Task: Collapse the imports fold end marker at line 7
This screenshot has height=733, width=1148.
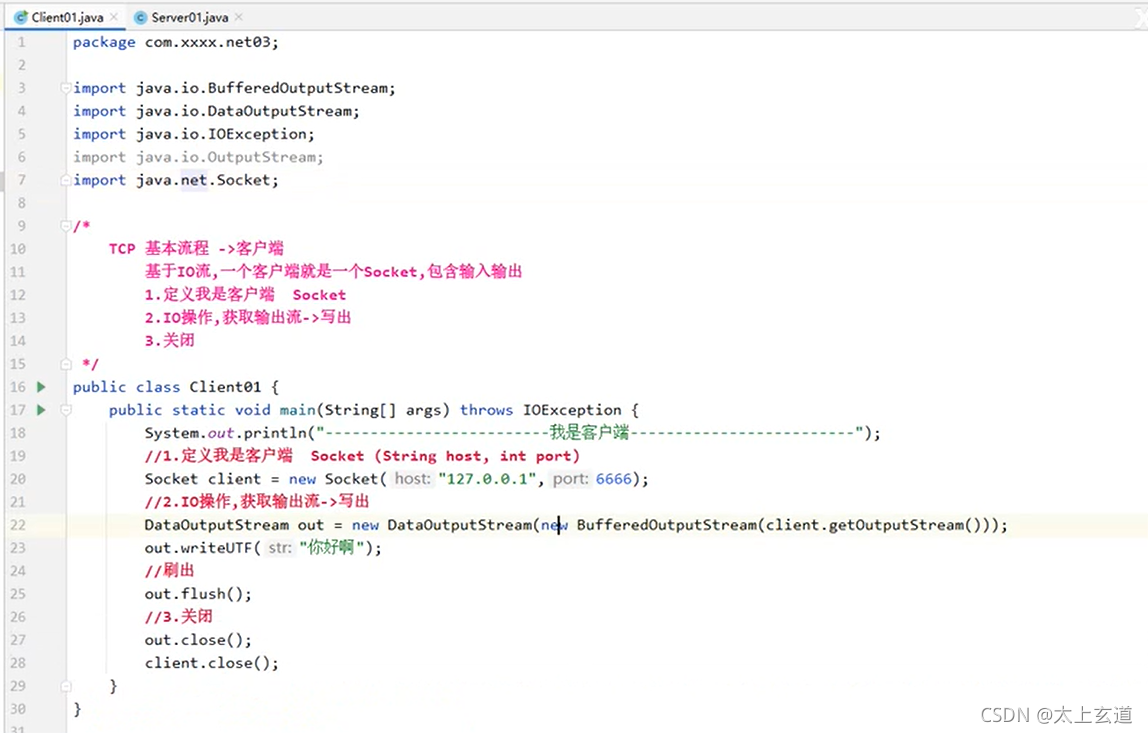Action: click(66, 180)
